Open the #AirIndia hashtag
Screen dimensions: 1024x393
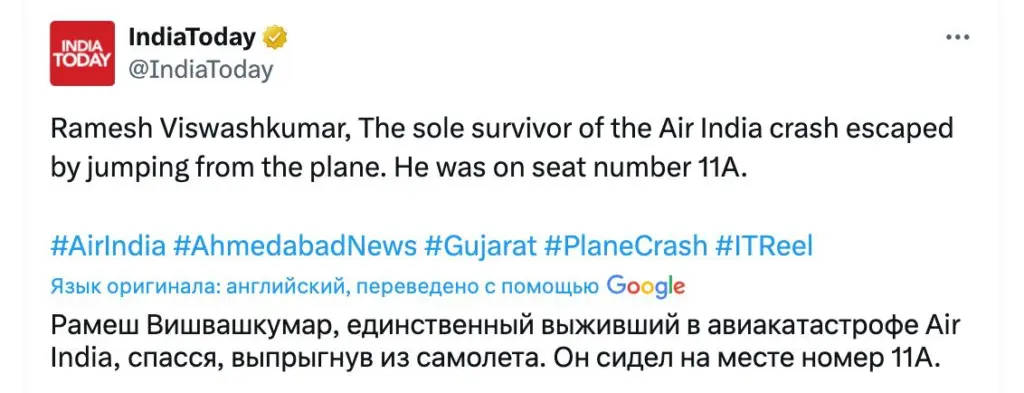108,247
